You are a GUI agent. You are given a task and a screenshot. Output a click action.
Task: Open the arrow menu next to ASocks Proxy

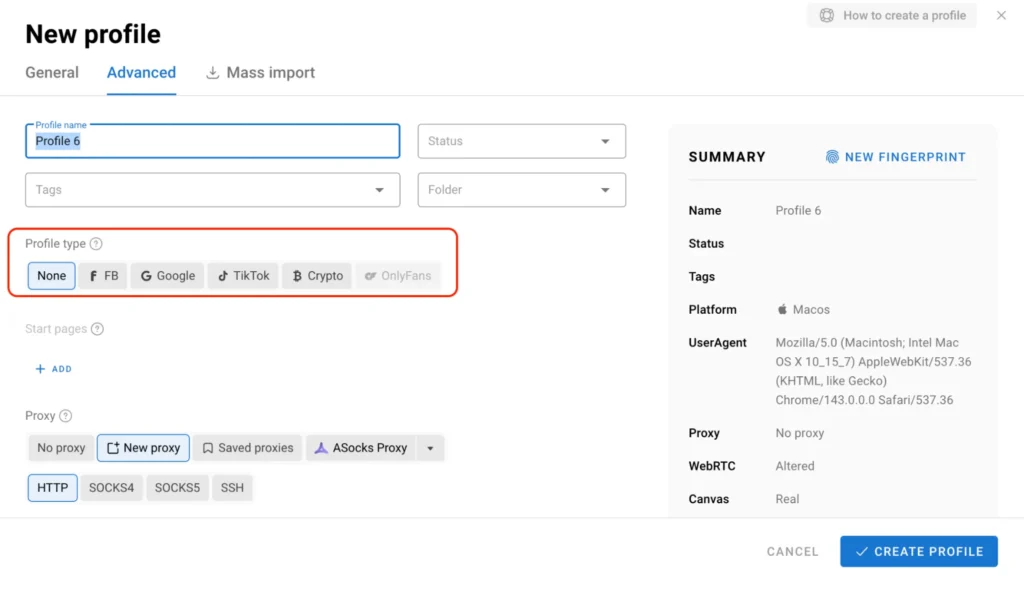tap(430, 447)
